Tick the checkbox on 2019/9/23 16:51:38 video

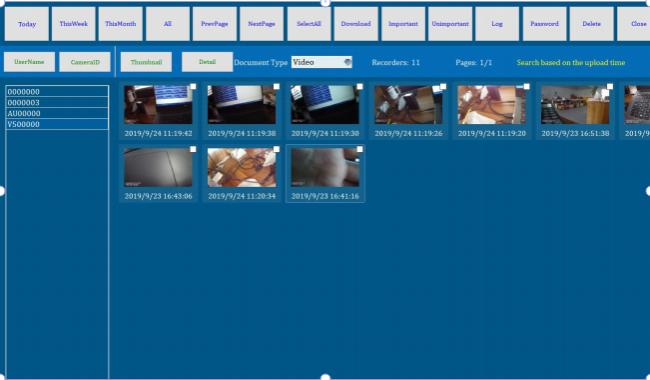pyautogui.click(x=610, y=86)
